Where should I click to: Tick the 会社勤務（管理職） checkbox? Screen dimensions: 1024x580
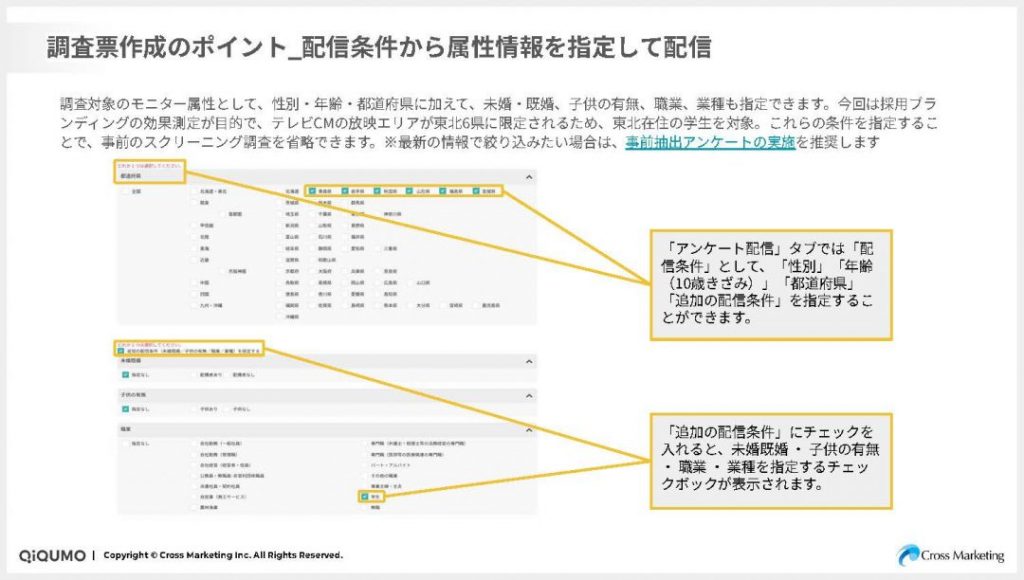[x=194, y=454]
